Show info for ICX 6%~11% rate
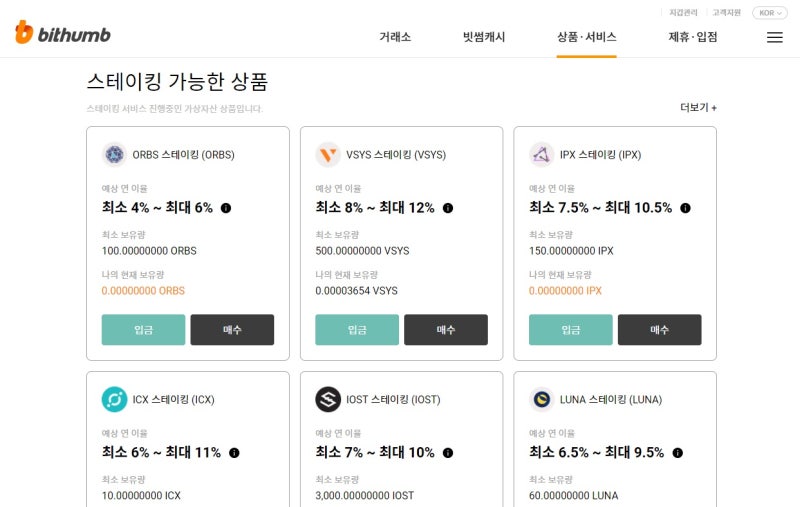This screenshot has height=507, width=800. click(234, 453)
